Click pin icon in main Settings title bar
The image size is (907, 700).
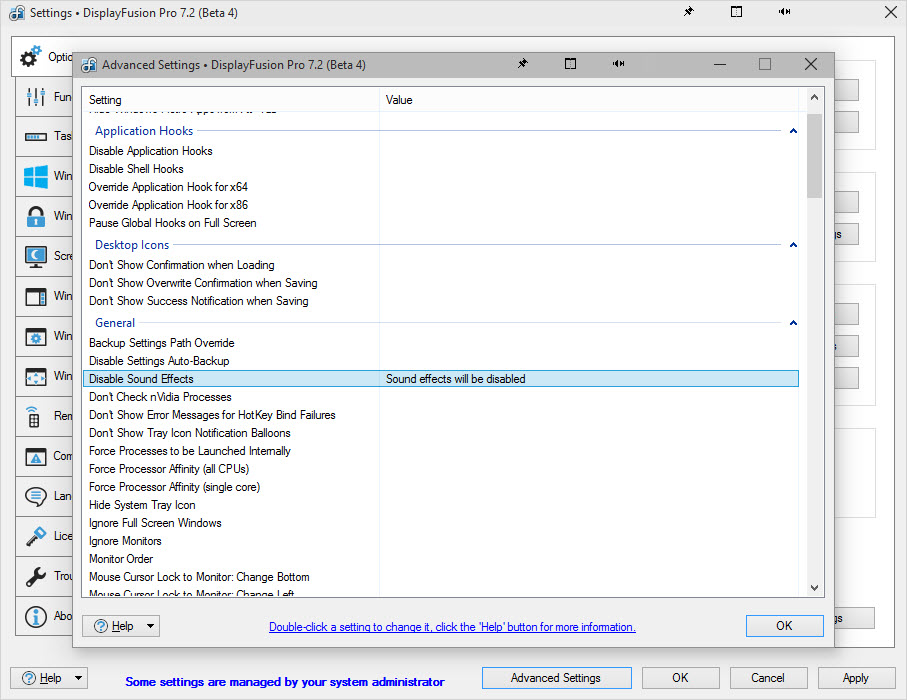[688, 12]
